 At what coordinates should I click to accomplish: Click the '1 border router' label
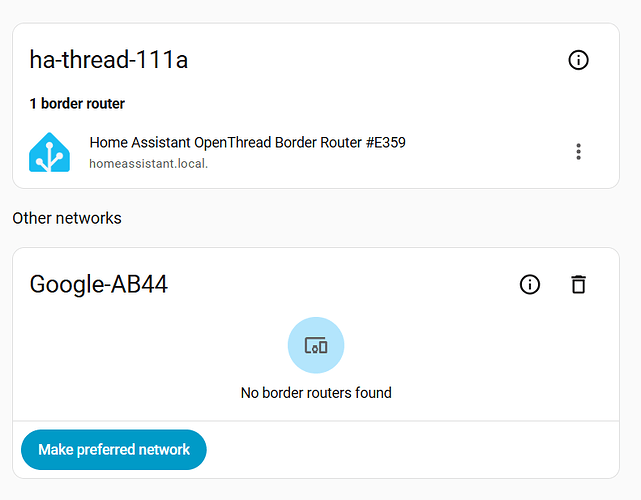(x=77, y=103)
